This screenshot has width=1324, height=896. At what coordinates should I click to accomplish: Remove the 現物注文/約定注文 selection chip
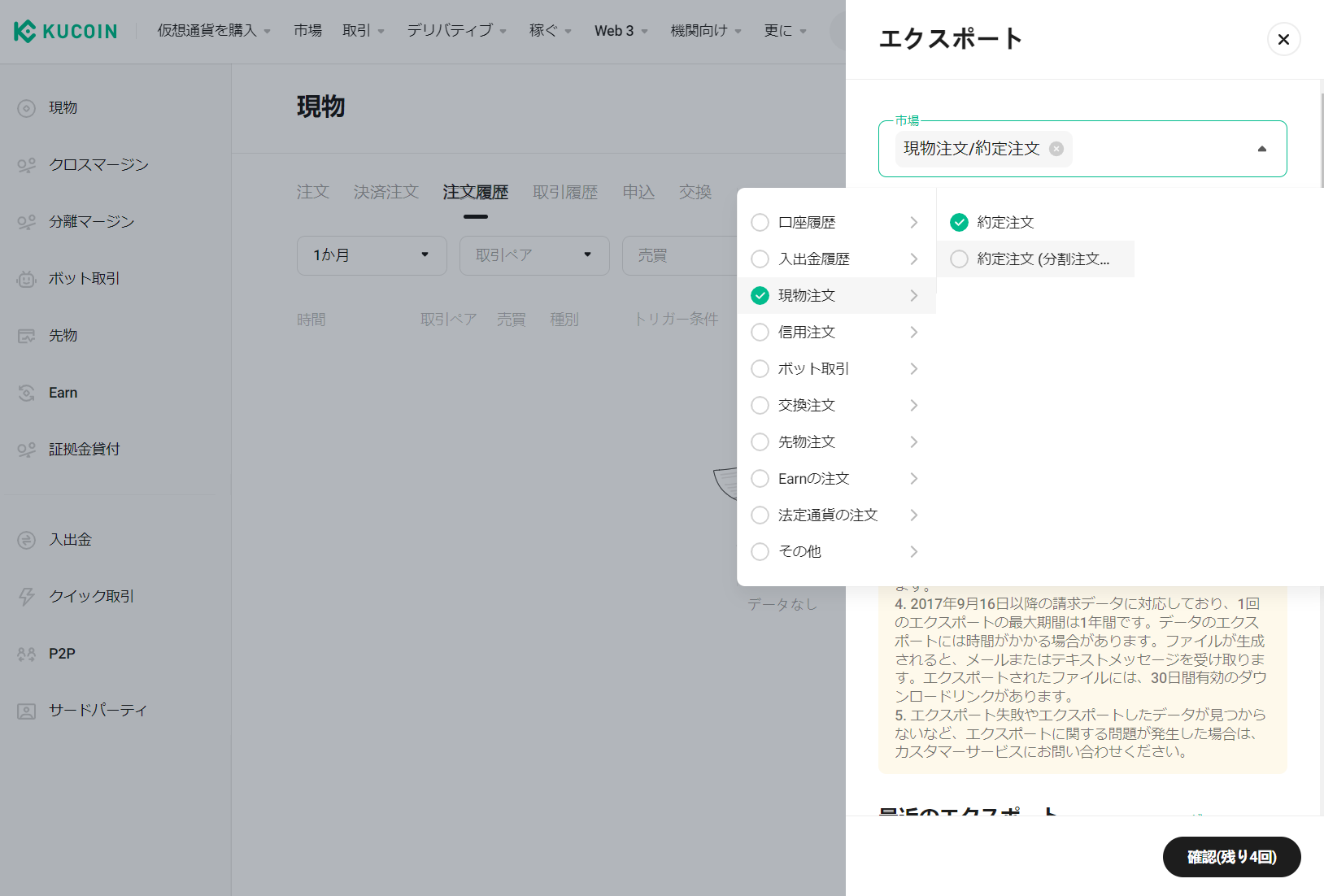[1056, 148]
